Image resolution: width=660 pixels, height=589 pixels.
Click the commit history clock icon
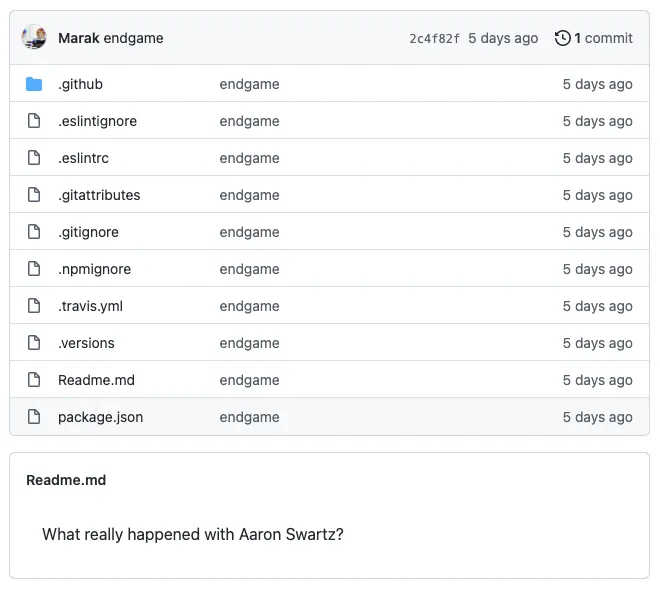click(x=563, y=38)
